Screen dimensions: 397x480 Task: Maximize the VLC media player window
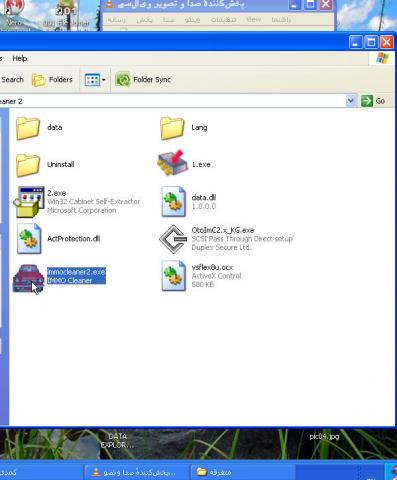point(310,5)
